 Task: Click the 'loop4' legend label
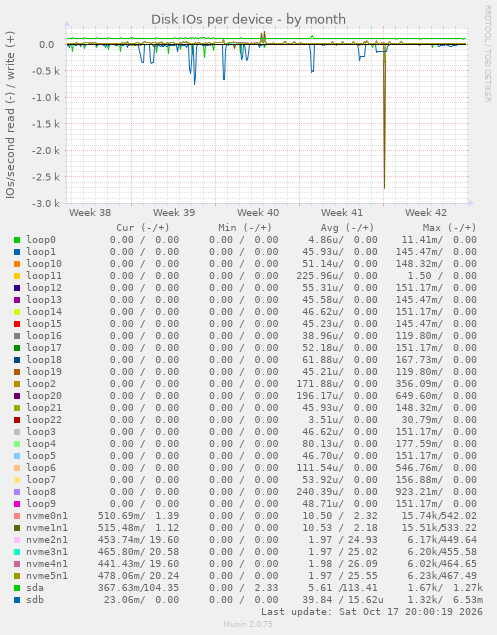point(41,444)
